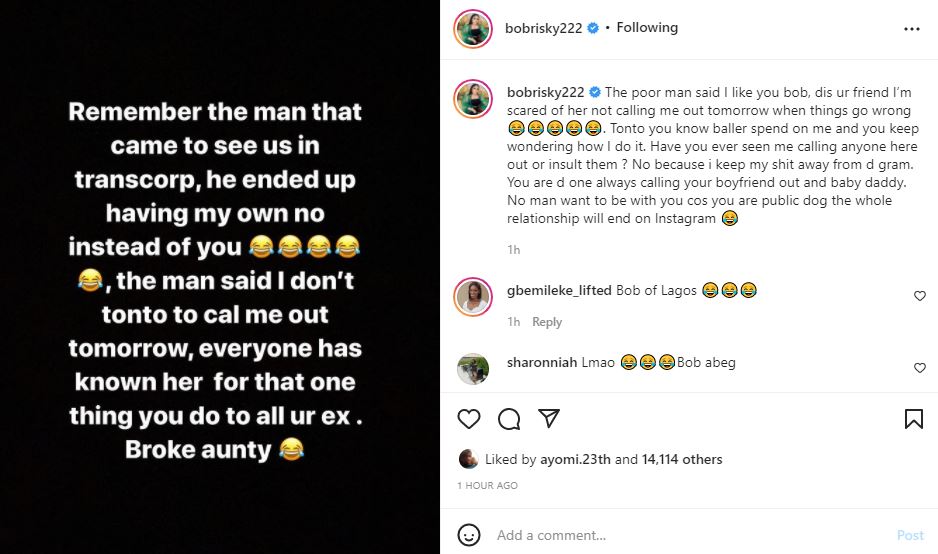Open emoji picker in comment box
This screenshot has width=938, height=554.
(469, 535)
